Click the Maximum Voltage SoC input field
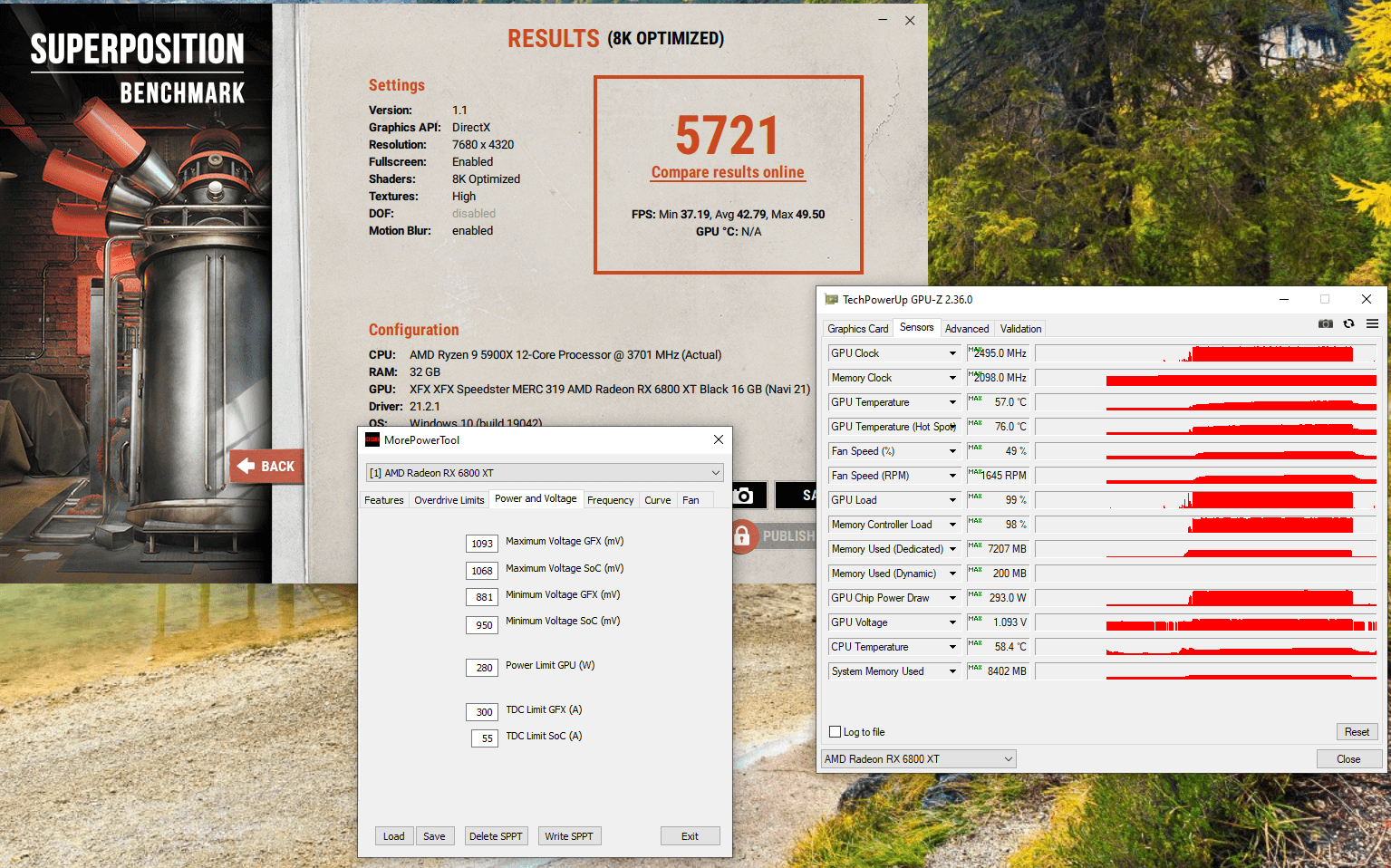1391x868 pixels. pyautogui.click(x=482, y=571)
